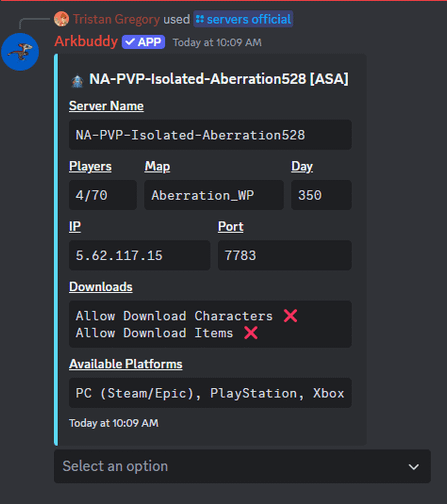Click the embed server icon beside title
Image resolution: width=447 pixels, height=504 pixels.
(77, 81)
